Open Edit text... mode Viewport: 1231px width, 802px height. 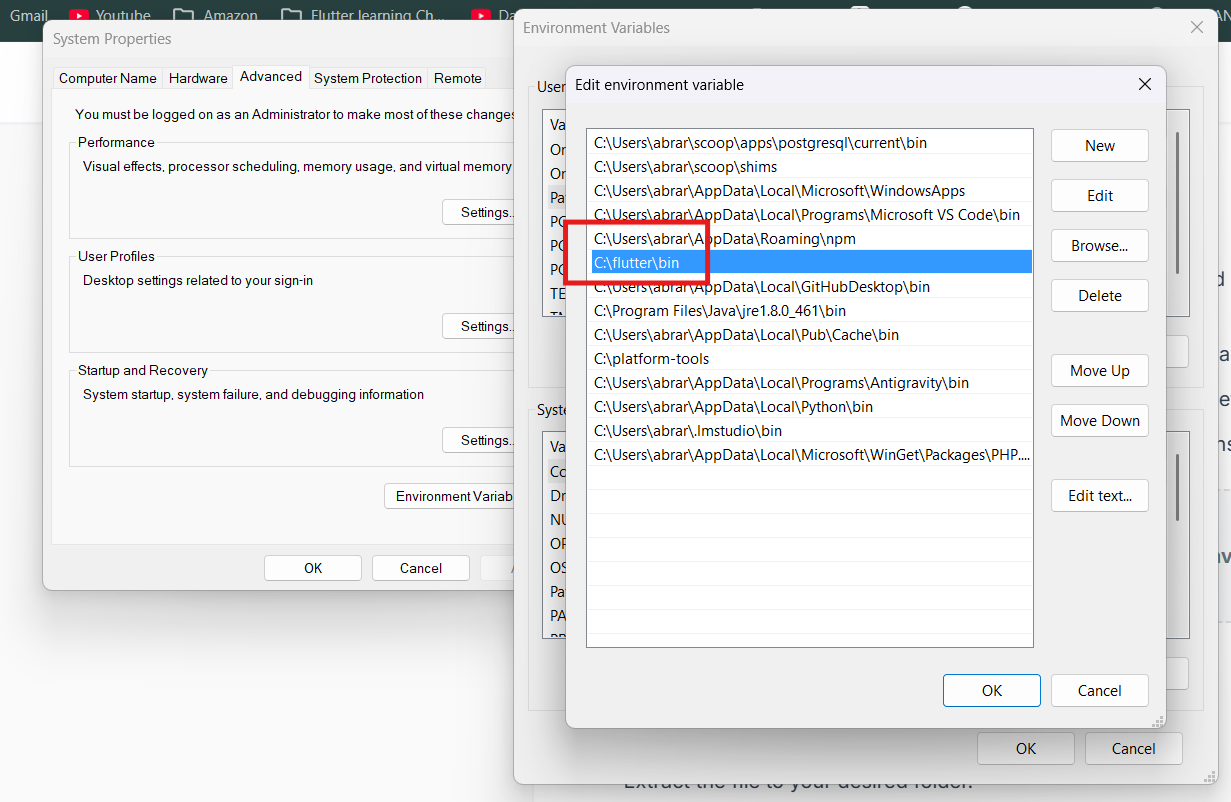pos(1099,496)
